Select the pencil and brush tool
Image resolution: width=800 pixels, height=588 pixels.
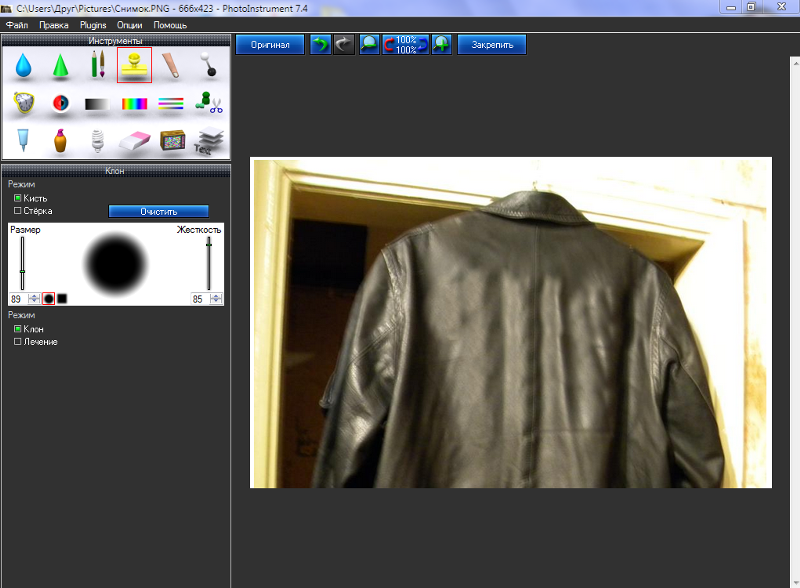[x=97, y=66]
